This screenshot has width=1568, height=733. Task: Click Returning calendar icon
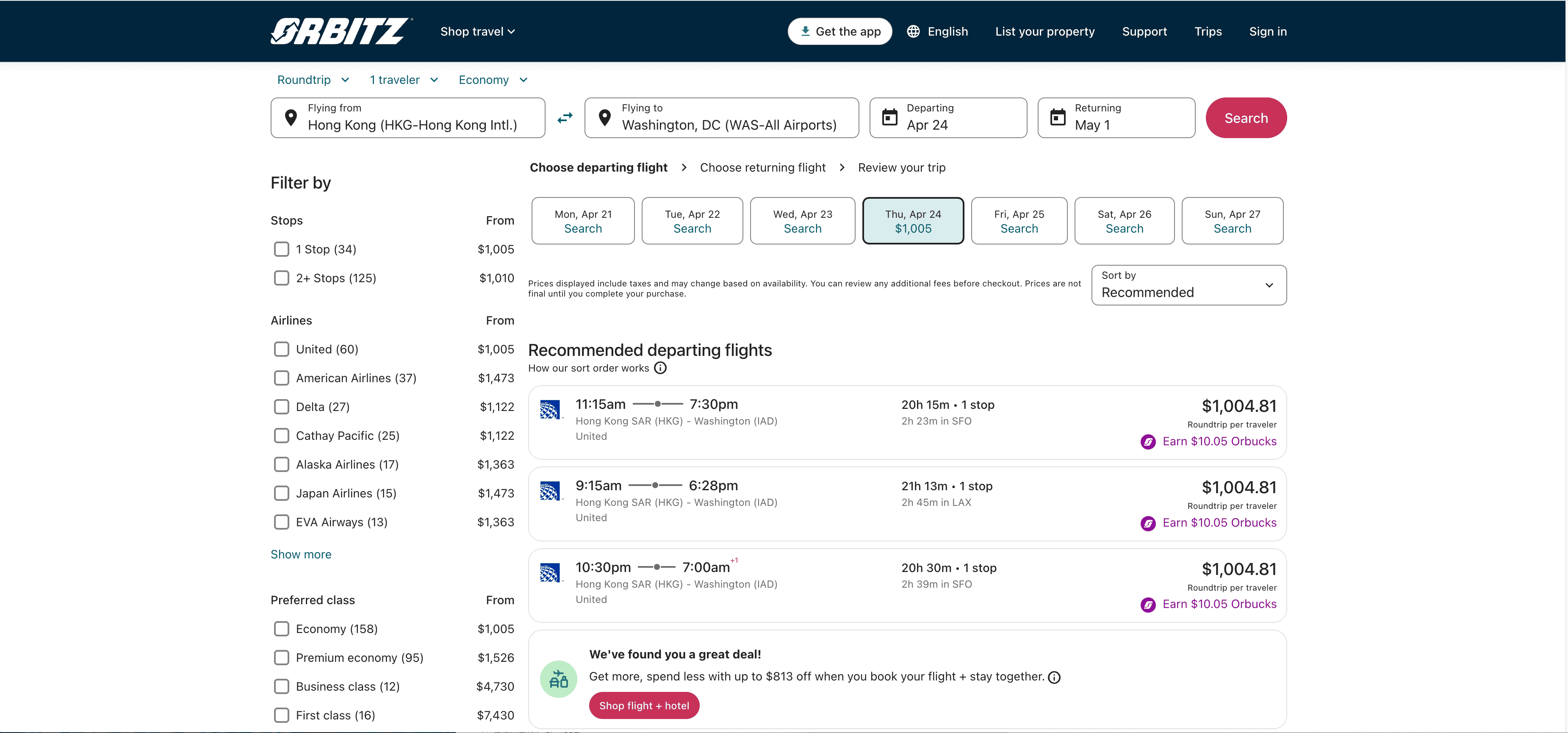pos(1057,117)
